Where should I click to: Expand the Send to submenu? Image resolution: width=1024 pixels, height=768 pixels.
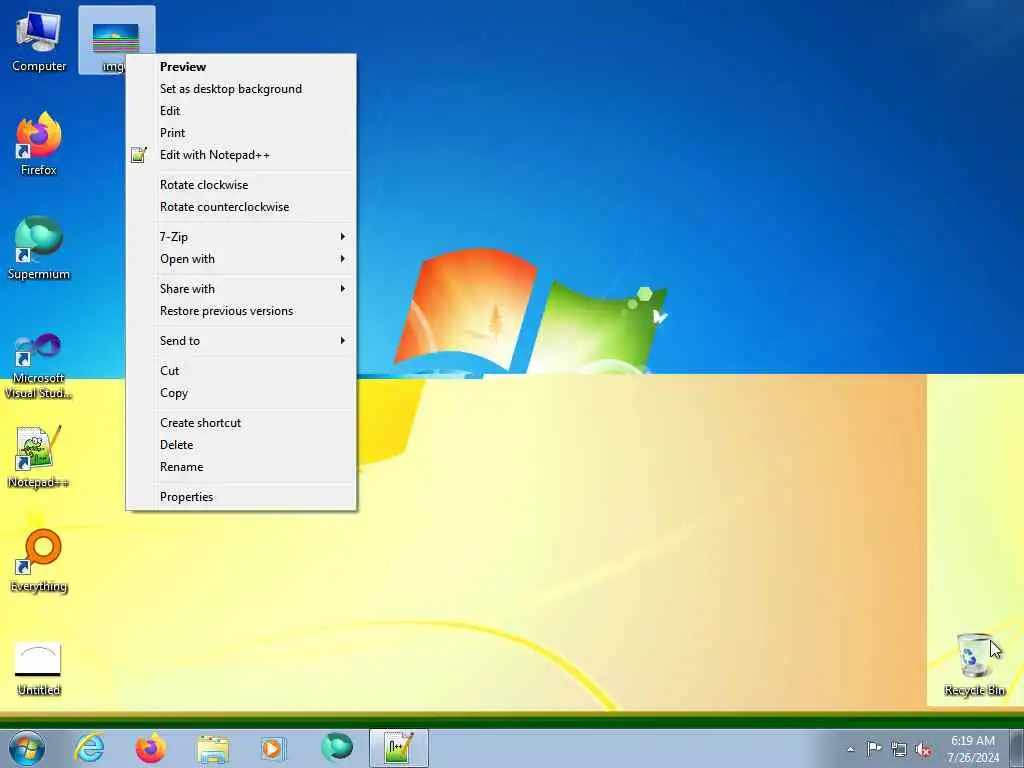click(241, 341)
